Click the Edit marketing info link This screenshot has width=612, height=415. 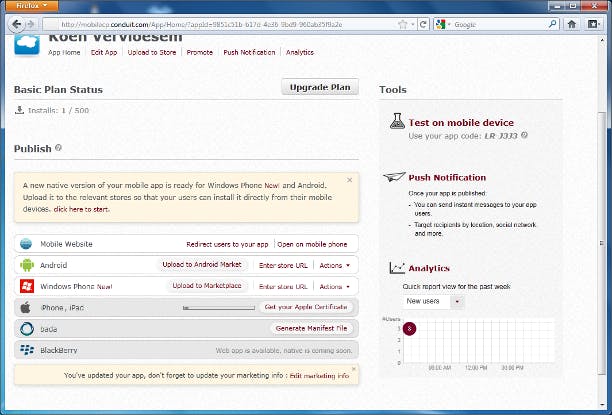(319, 376)
